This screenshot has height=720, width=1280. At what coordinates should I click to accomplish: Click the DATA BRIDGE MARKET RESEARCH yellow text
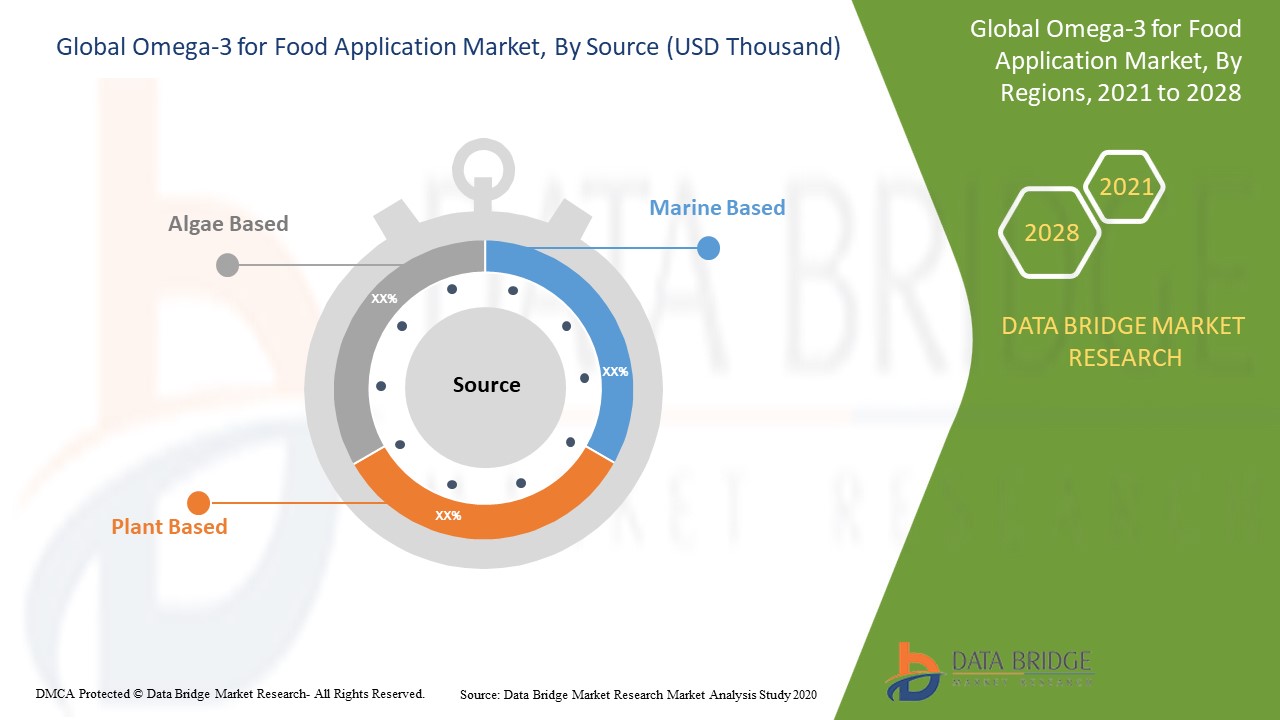coord(1123,341)
